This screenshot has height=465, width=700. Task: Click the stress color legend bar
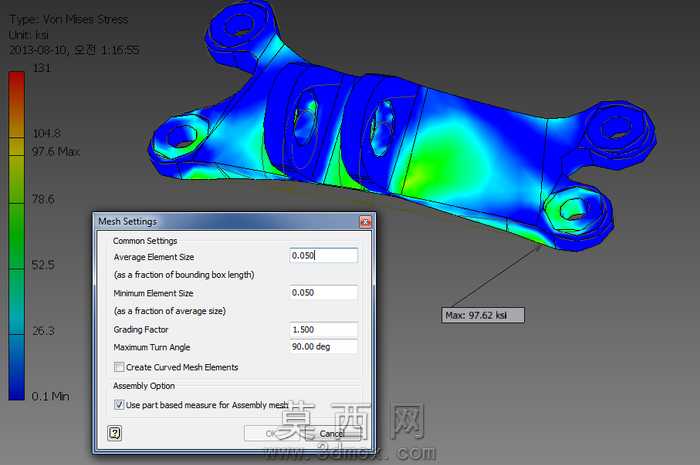point(17,236)
